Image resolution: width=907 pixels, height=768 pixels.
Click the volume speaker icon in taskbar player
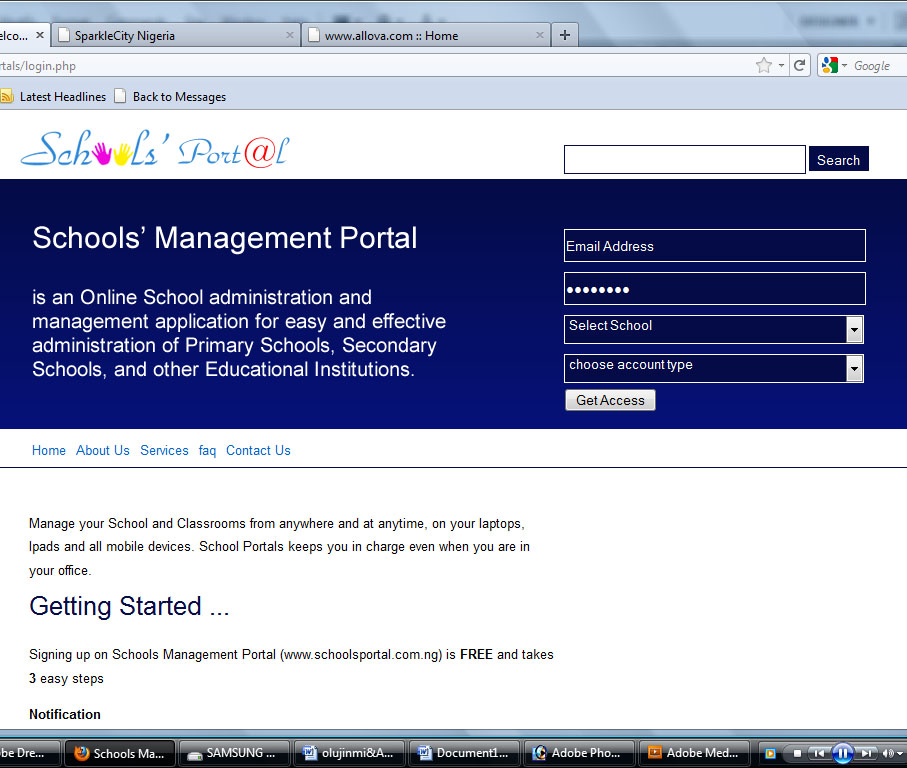point(887,753)
